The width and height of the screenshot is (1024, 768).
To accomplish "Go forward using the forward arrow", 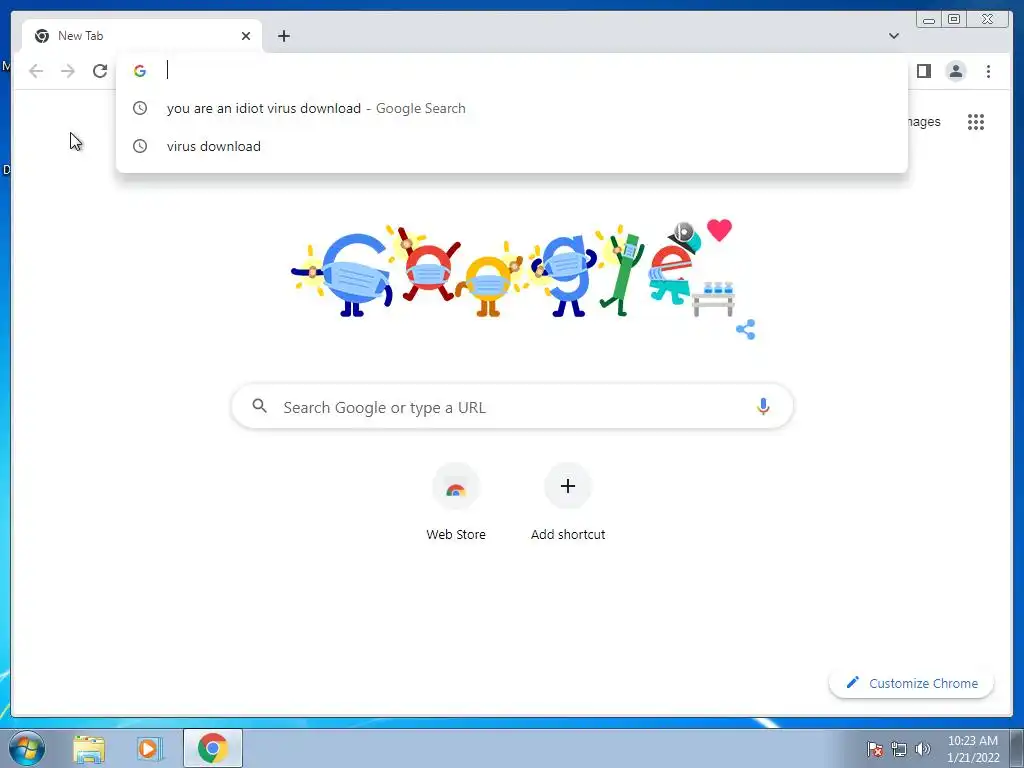I will click(x=68, y=71).
